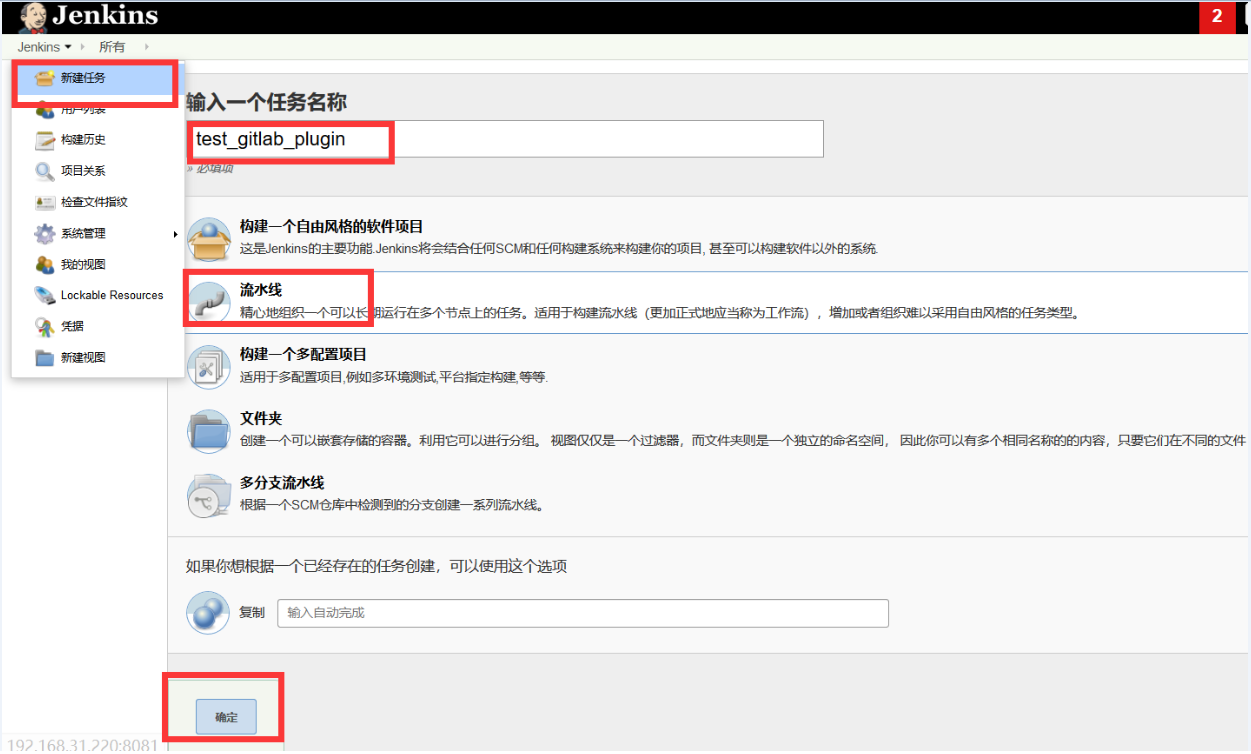Click the Lockable Resources icon

tap(44, 295)
